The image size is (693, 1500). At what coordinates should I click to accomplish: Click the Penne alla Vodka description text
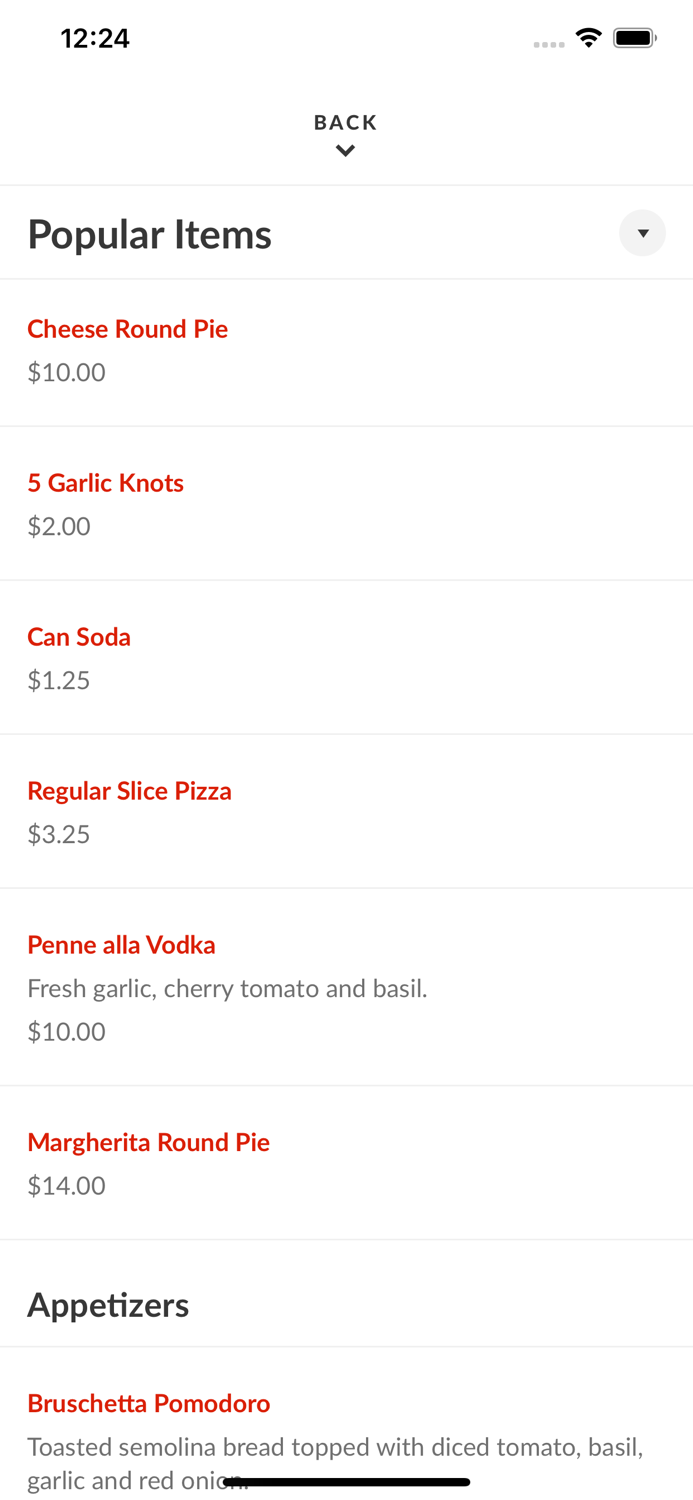[227, 987]
